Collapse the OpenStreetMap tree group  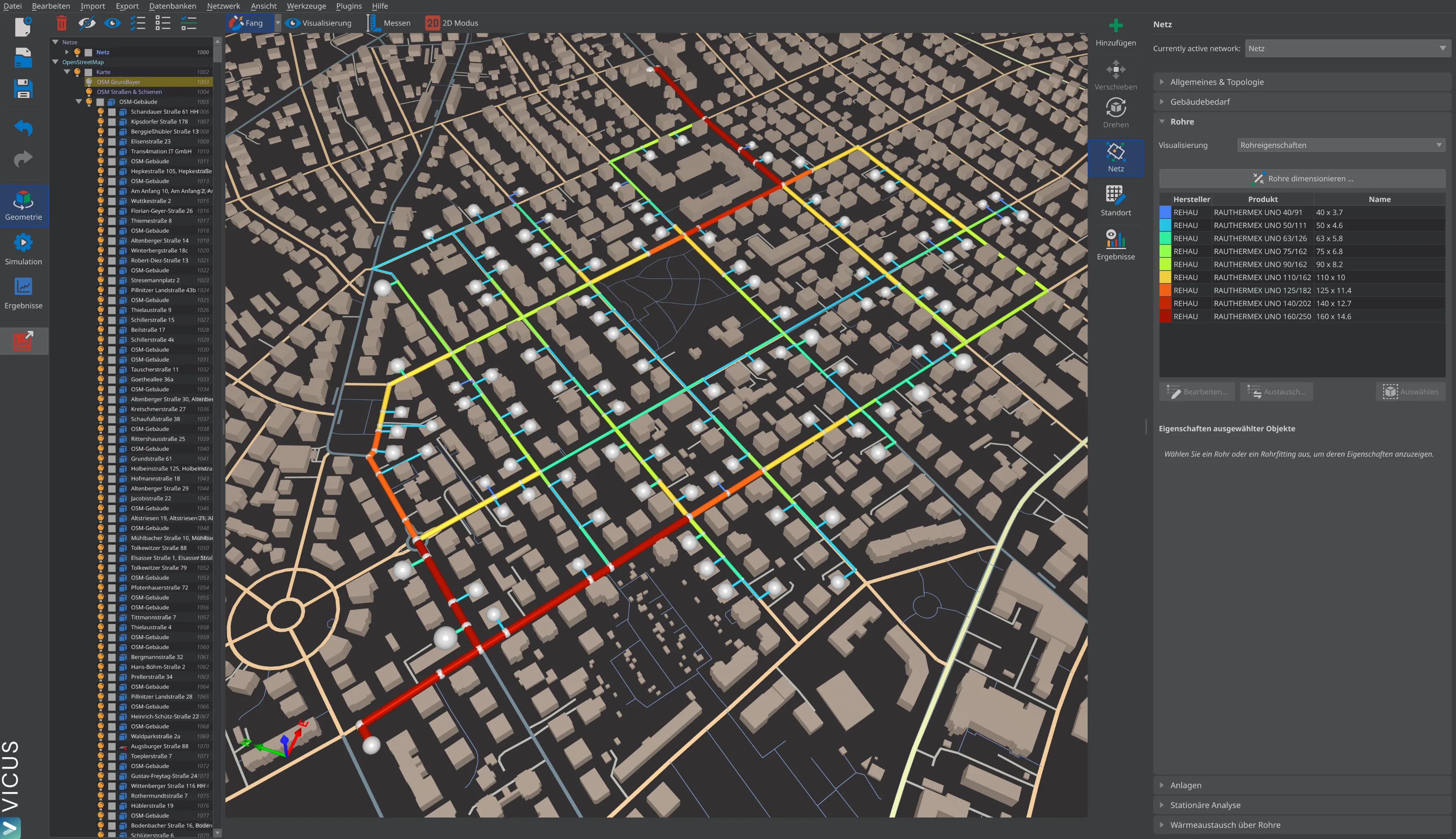coord(55,62)
